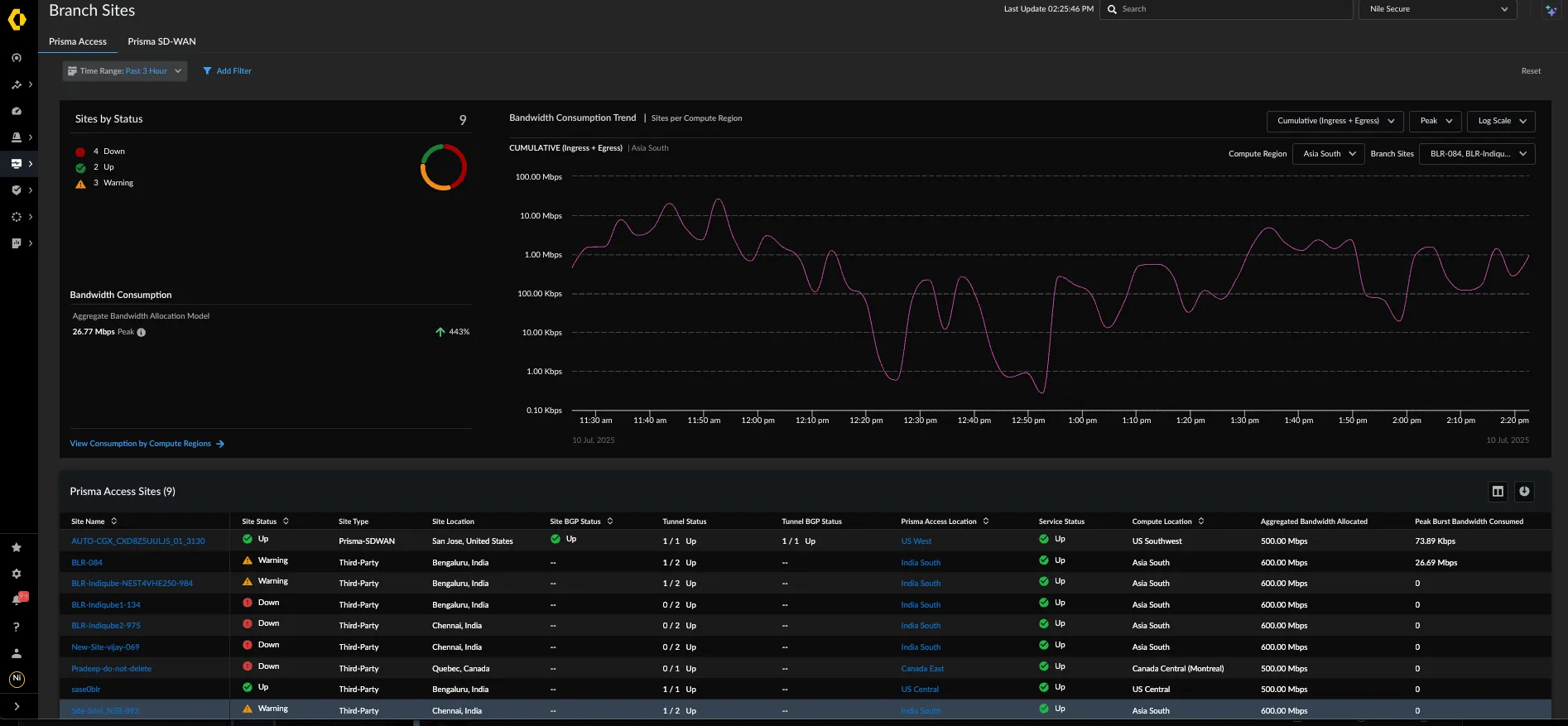Open notifications bell with 9+ badge

pyautogui.click(x=18, y=599)
